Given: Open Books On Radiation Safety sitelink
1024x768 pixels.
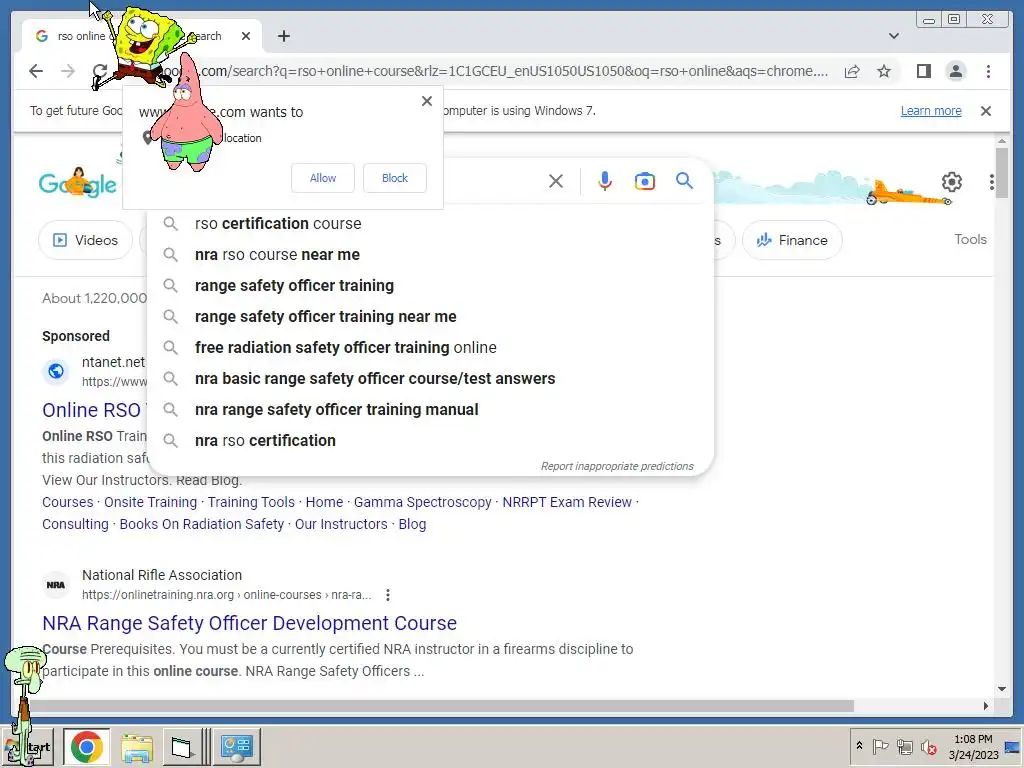Looking at the screenshot, I should tap(202, 524).
